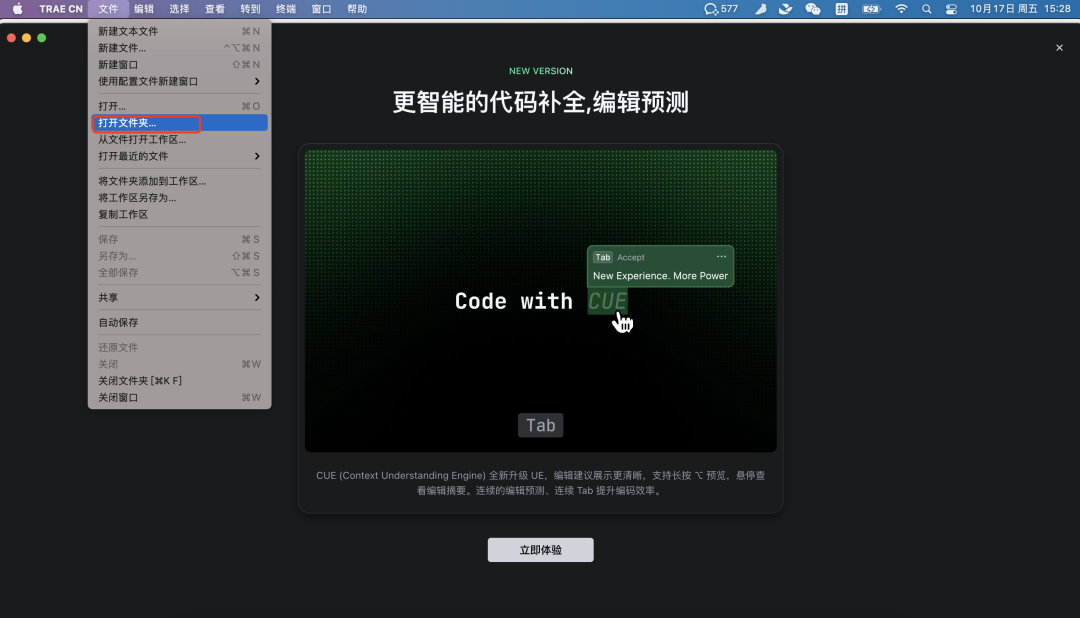Expand the 共享 submenu
Viewport: 1080px width, 618px height.
[179, 298]
